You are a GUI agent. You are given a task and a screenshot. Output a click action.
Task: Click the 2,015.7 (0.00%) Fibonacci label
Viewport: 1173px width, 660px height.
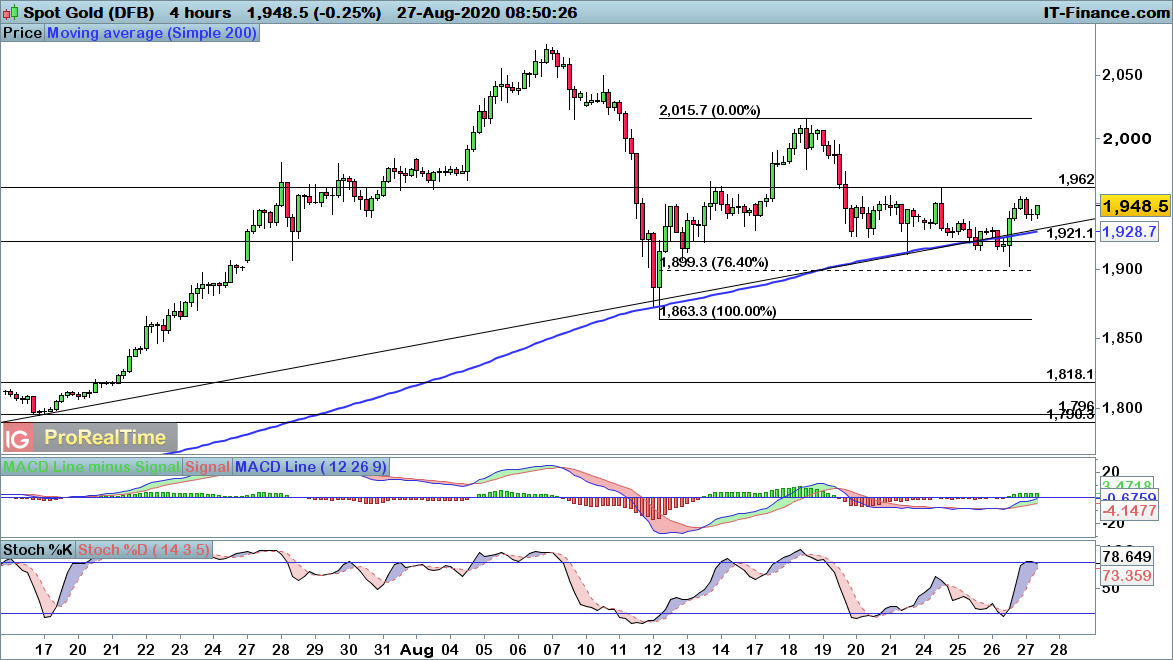(709, 110)
